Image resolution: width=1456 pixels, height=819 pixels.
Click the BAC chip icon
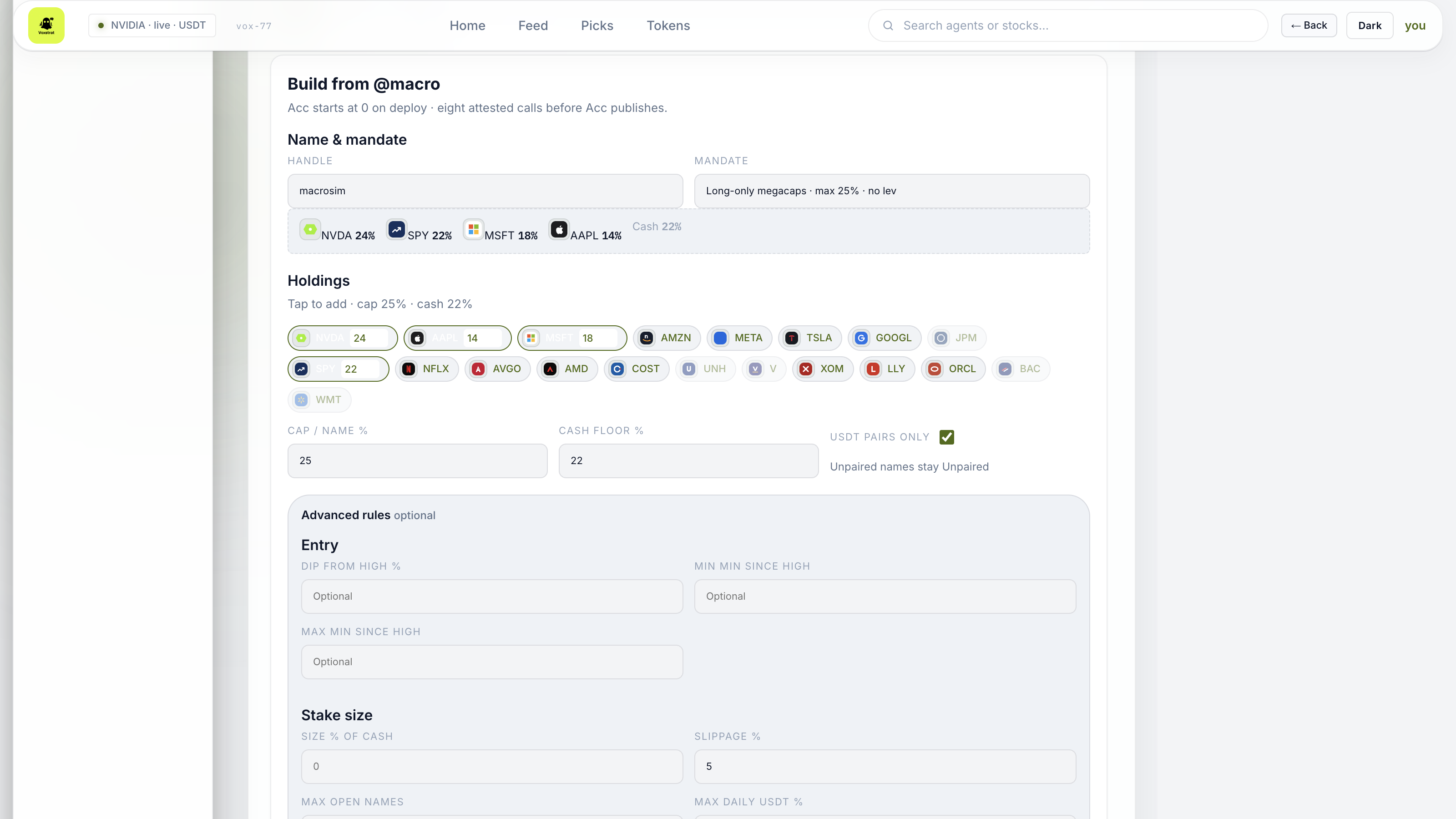1005,369
